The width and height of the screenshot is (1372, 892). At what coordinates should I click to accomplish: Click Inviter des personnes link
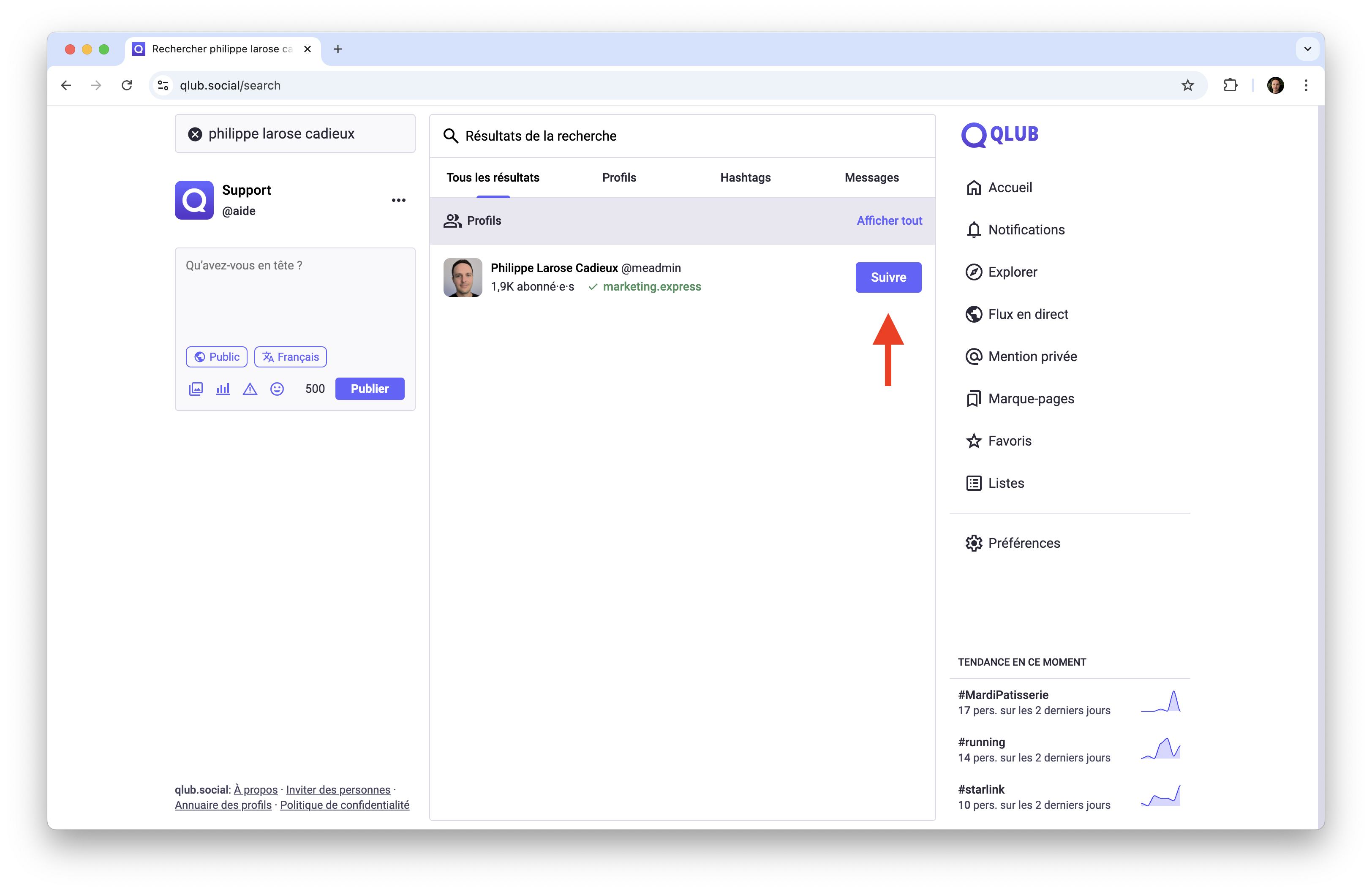click(338, 790)
